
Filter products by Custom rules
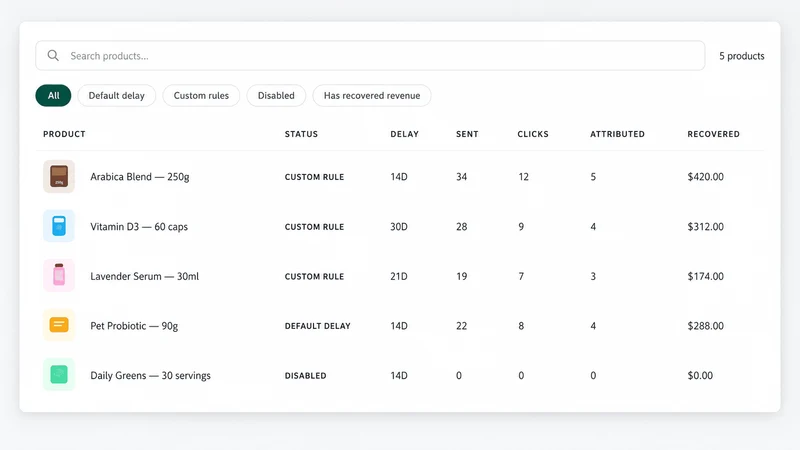coord(201,95)
